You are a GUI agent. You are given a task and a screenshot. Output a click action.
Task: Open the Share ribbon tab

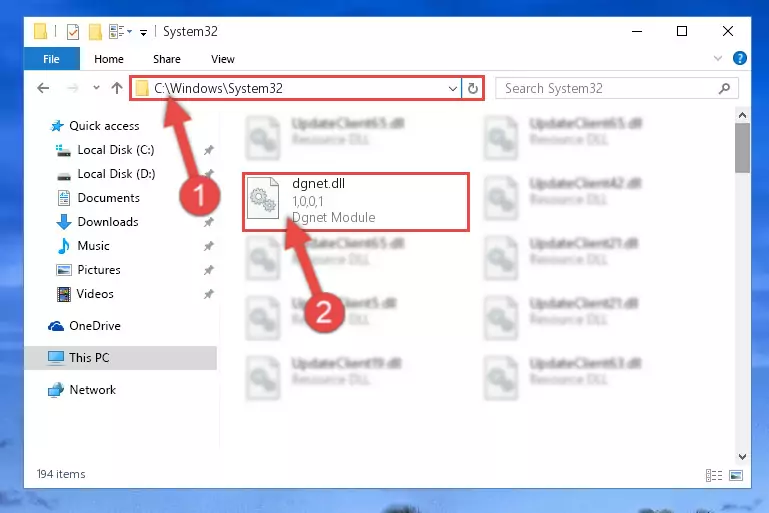167,59
